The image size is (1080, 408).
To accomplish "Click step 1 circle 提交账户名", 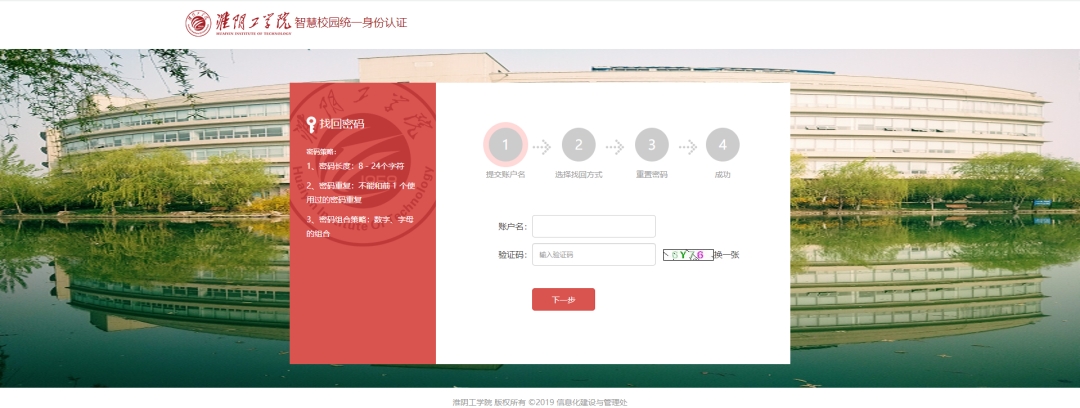I will tap(506, 145).
